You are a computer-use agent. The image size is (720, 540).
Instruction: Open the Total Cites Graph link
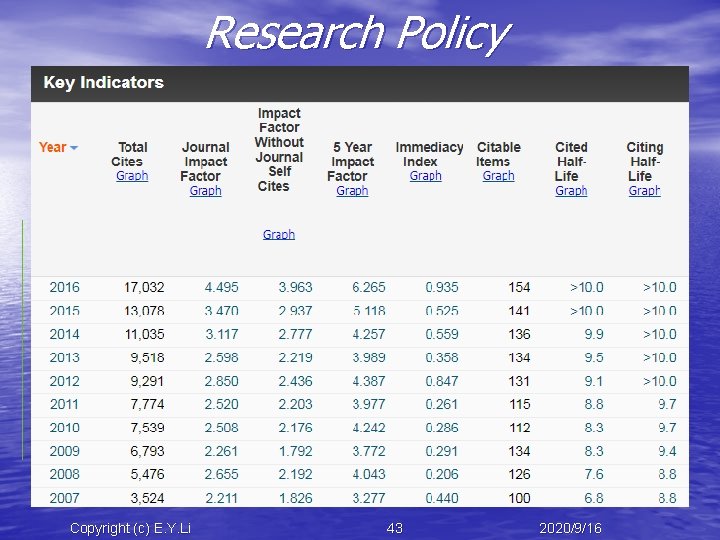(132, 176)
